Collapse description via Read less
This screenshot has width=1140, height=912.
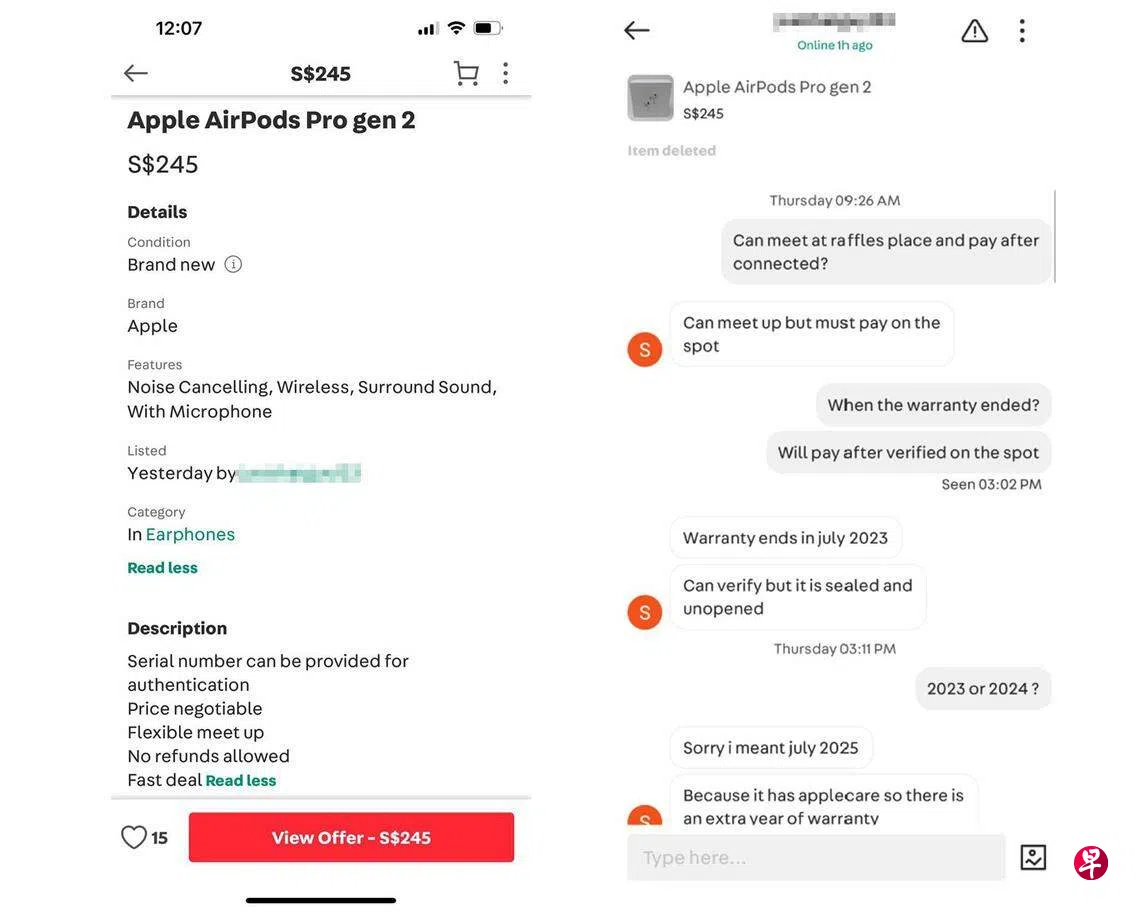pos(241,781)
